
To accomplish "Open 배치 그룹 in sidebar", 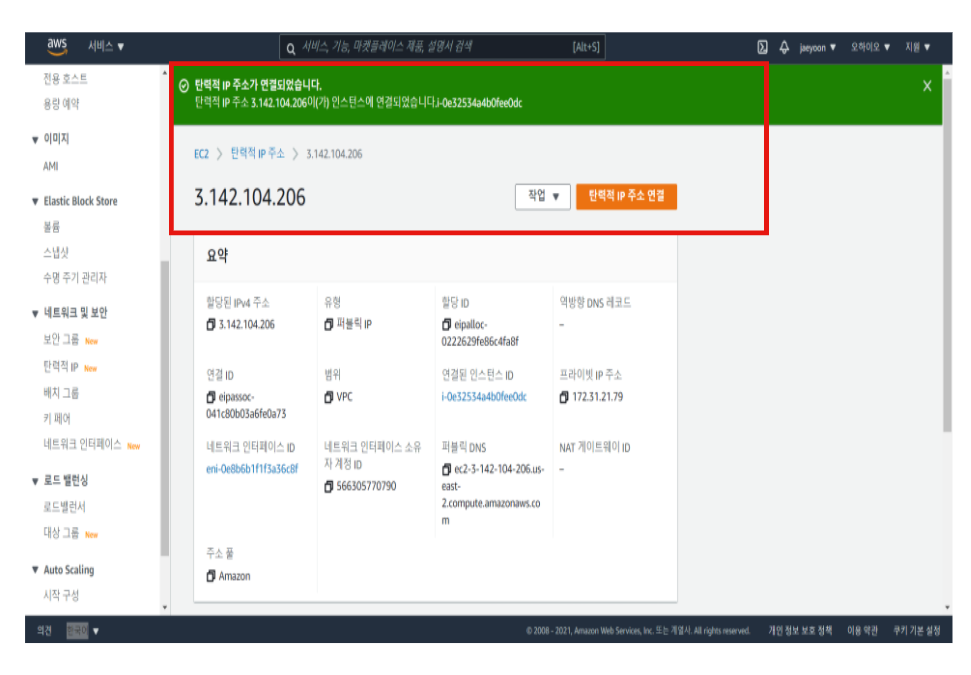I will tap(61, 393).
